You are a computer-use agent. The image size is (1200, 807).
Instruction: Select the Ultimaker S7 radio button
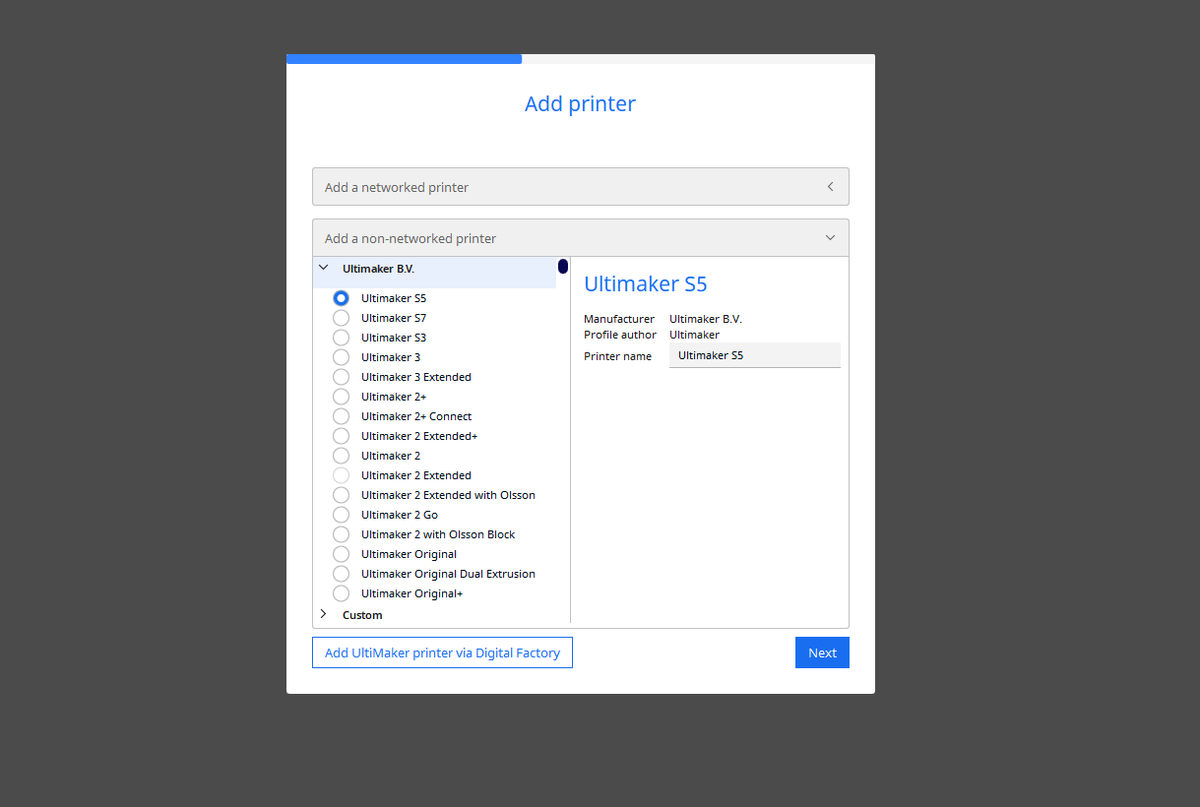(x=341, y=318)
